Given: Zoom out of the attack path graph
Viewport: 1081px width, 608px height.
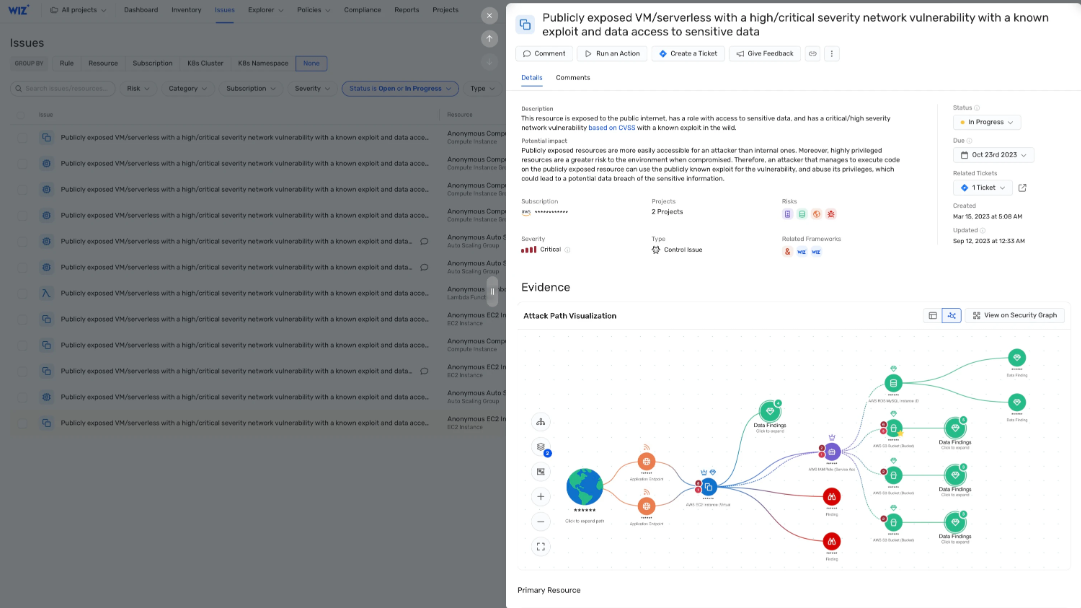Looking at the screenshot, I should 541,521.
